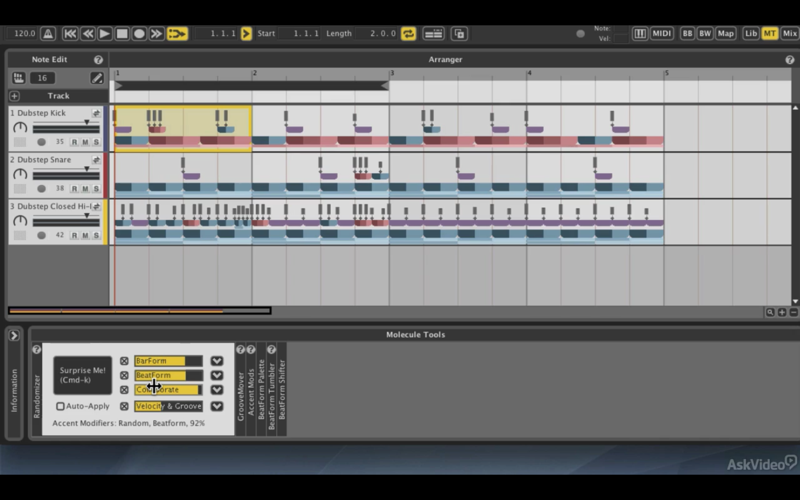Image resolution: width=800 pixels, height=500 pixels.
Task: Select the pencil edit tool
Action: tap(96, 78)
